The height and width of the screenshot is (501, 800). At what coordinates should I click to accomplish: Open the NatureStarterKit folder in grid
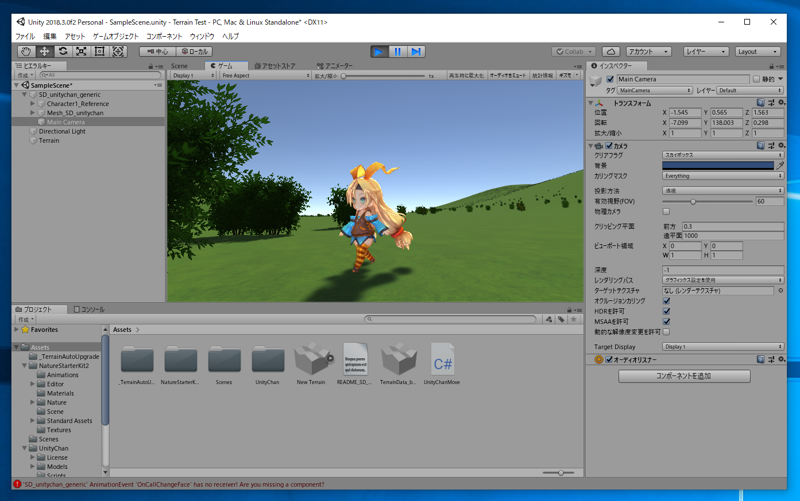point(180,364)
